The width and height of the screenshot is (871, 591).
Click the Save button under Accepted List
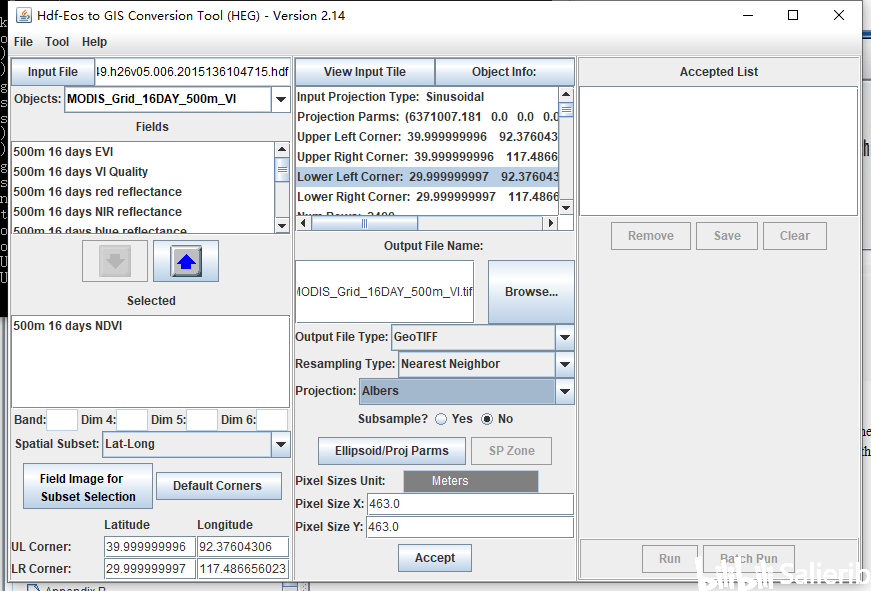point(727,236)
